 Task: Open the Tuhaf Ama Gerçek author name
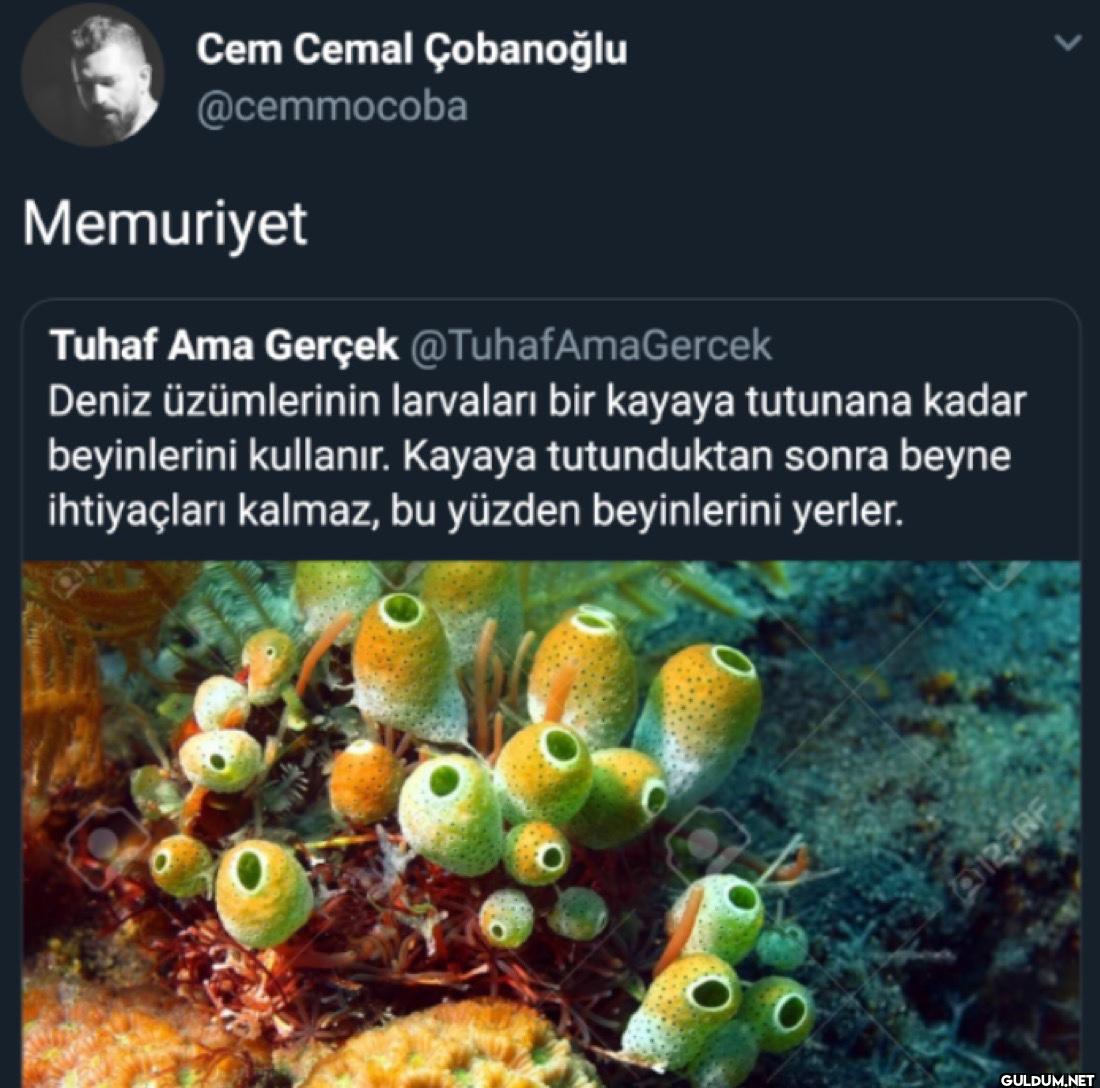[224, 345]
